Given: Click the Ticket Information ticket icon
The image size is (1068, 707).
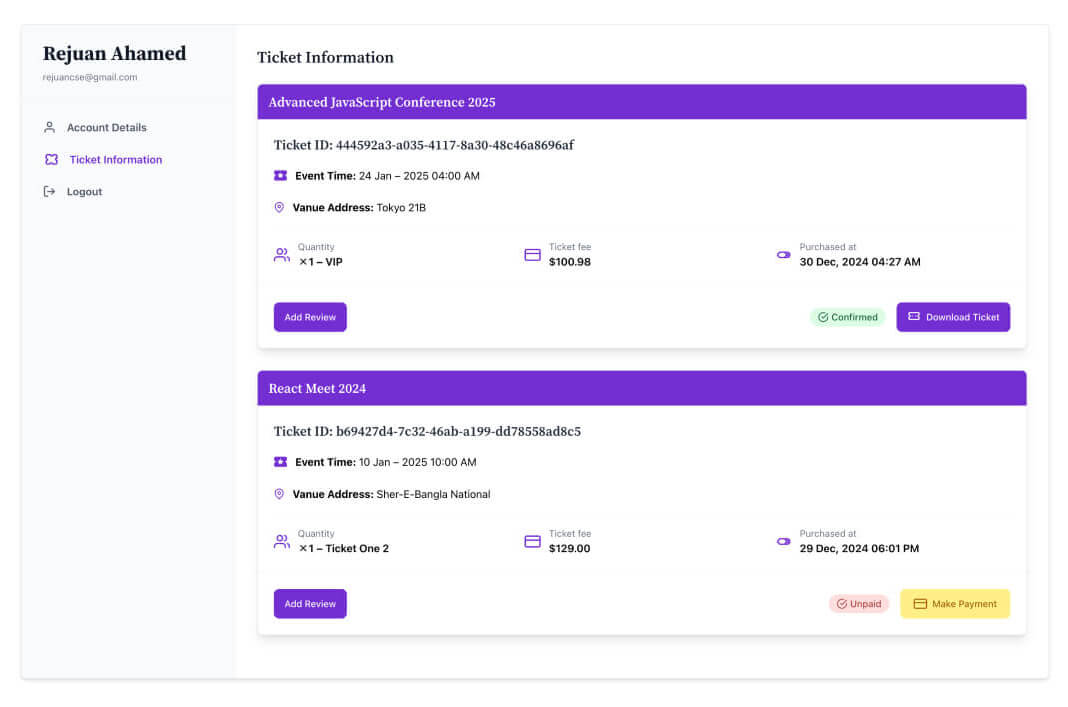Looking at the screenshot, I should [52, 160].
